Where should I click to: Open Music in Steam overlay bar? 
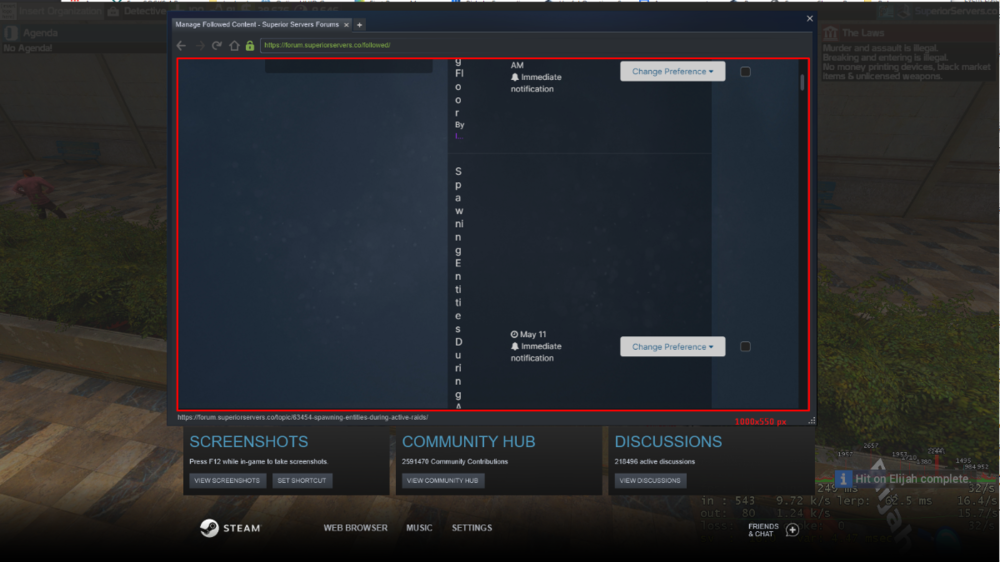419,528
